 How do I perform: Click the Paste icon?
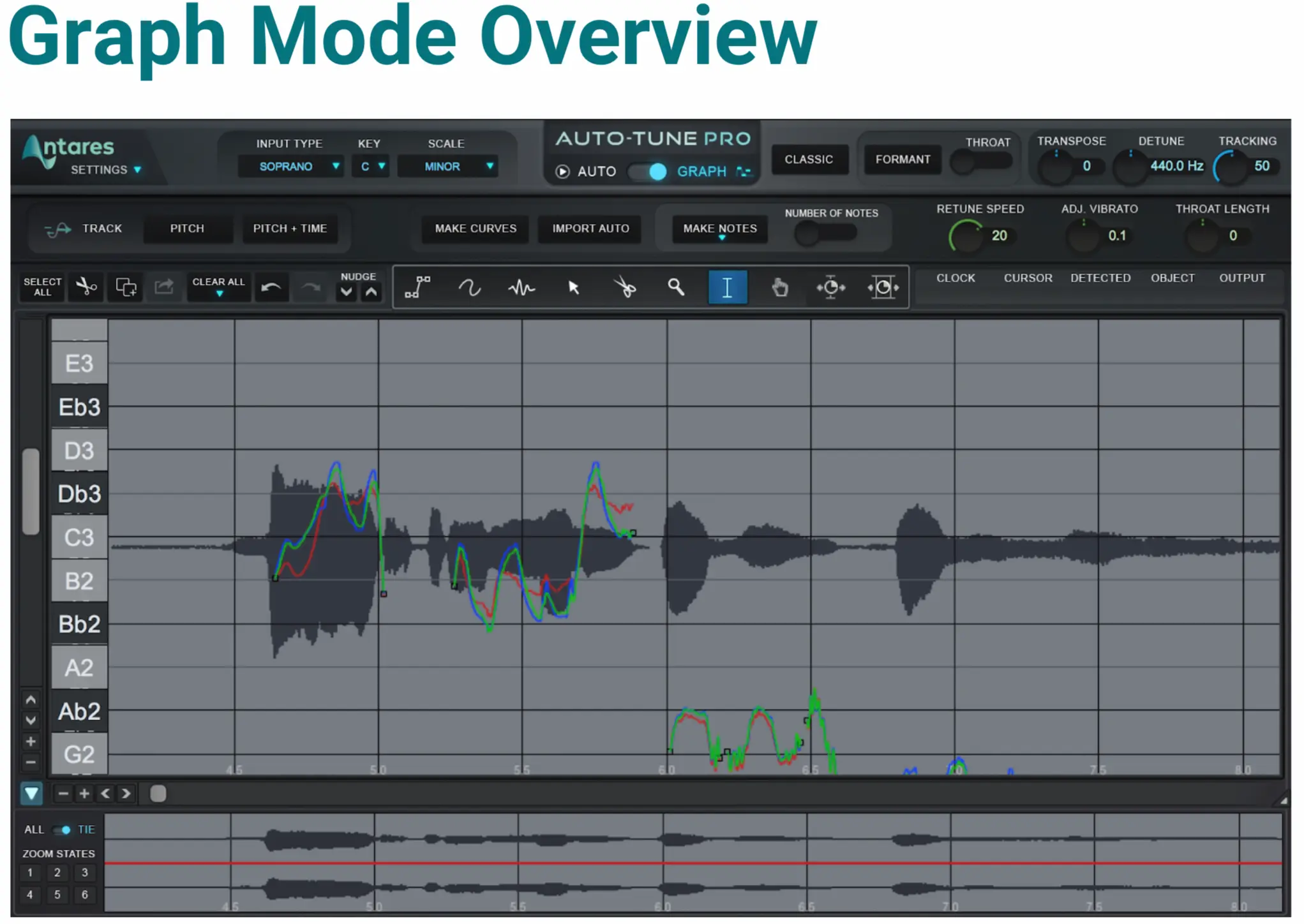pos(164,287)
